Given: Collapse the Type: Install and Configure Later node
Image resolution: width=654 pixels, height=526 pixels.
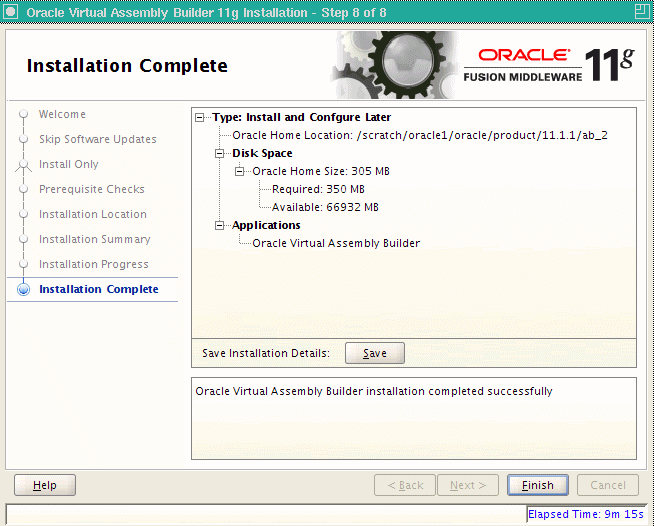Looking at the screenshot, I should pos(200,118).
